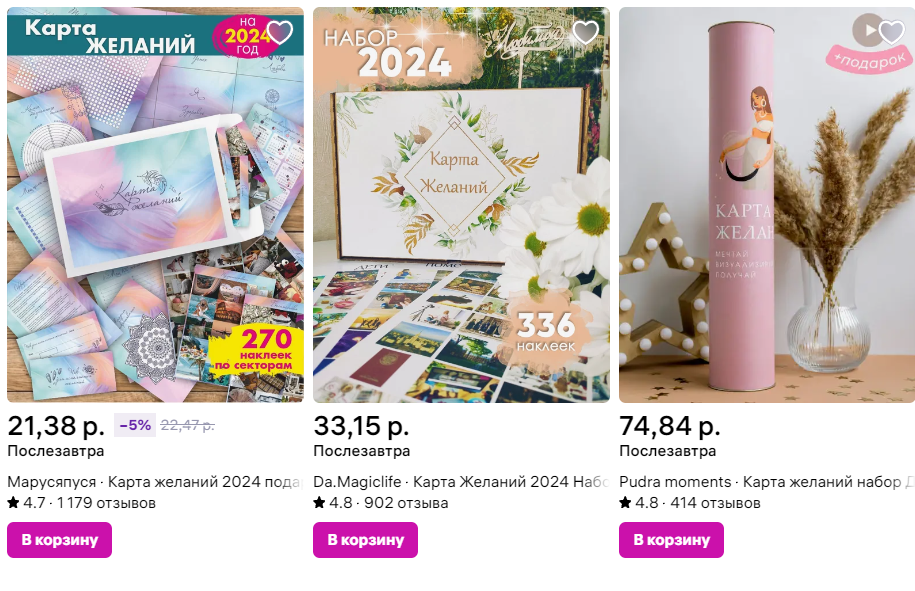View the 902 отзыва reviews
This screenshot has height=591, width=915.
(406, 502)
